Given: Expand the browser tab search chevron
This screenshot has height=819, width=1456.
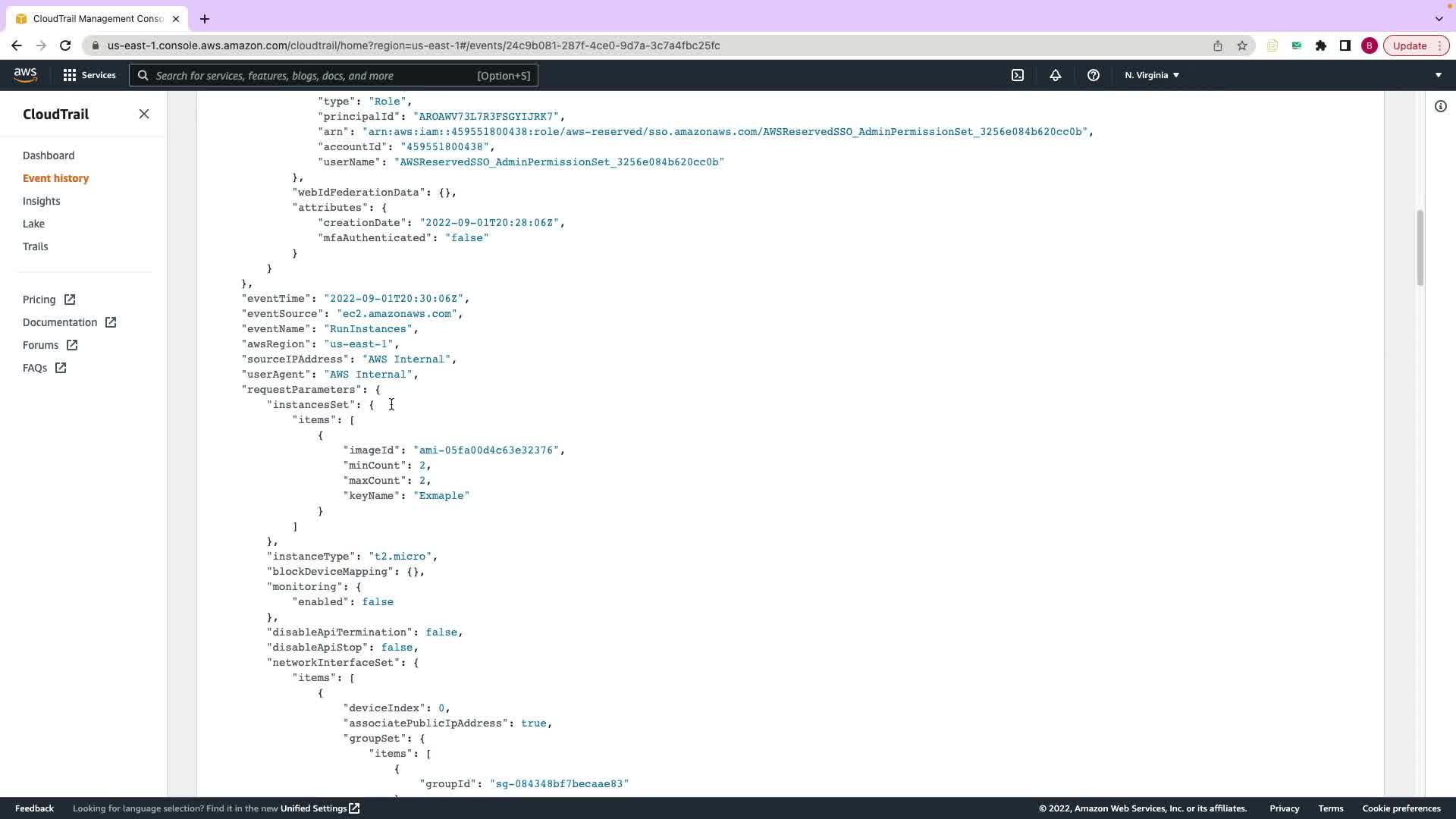Looking at the screenshot, I should tap(1439, 18).
